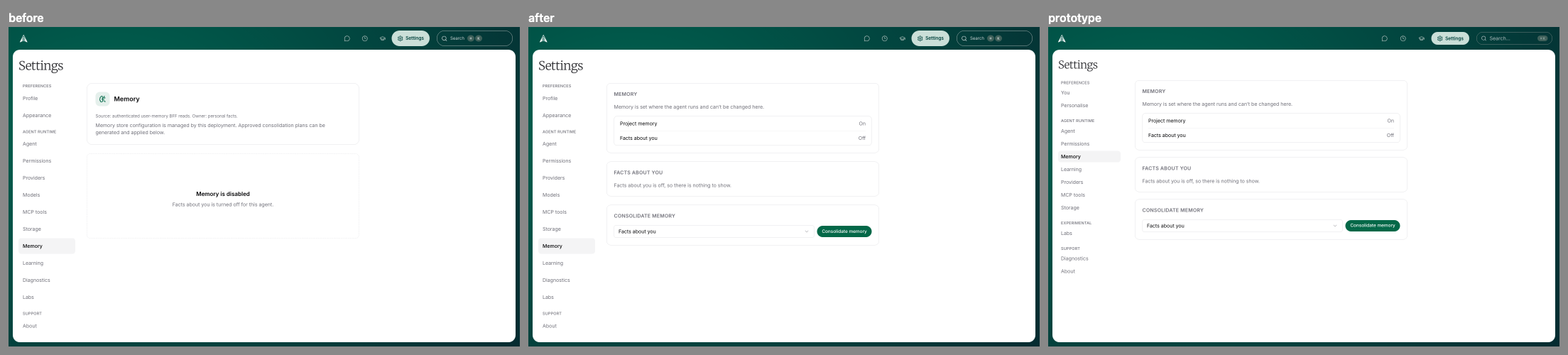The width and height of the screenshot is (1568, 355).
Task: Select Models in after panel sidebar
Action: 567,195
